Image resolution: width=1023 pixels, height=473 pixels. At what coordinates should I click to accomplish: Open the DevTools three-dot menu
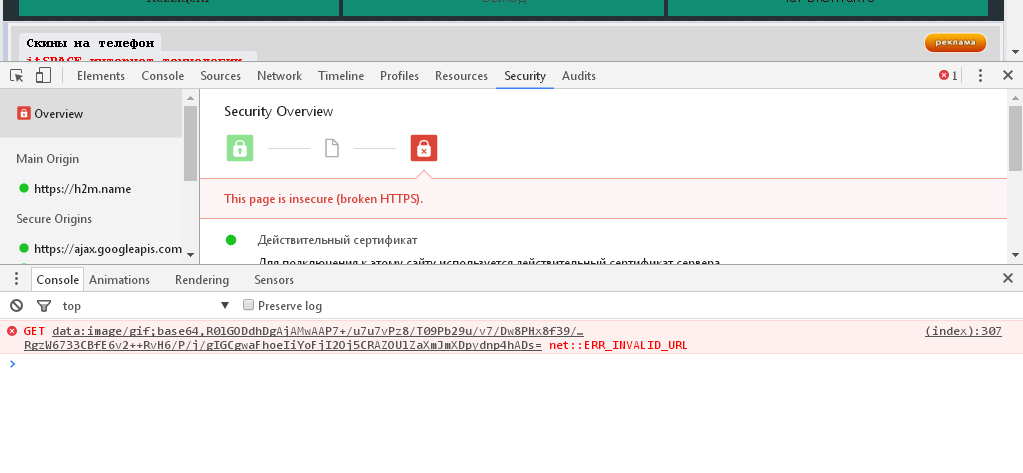[x=980, y=76]
